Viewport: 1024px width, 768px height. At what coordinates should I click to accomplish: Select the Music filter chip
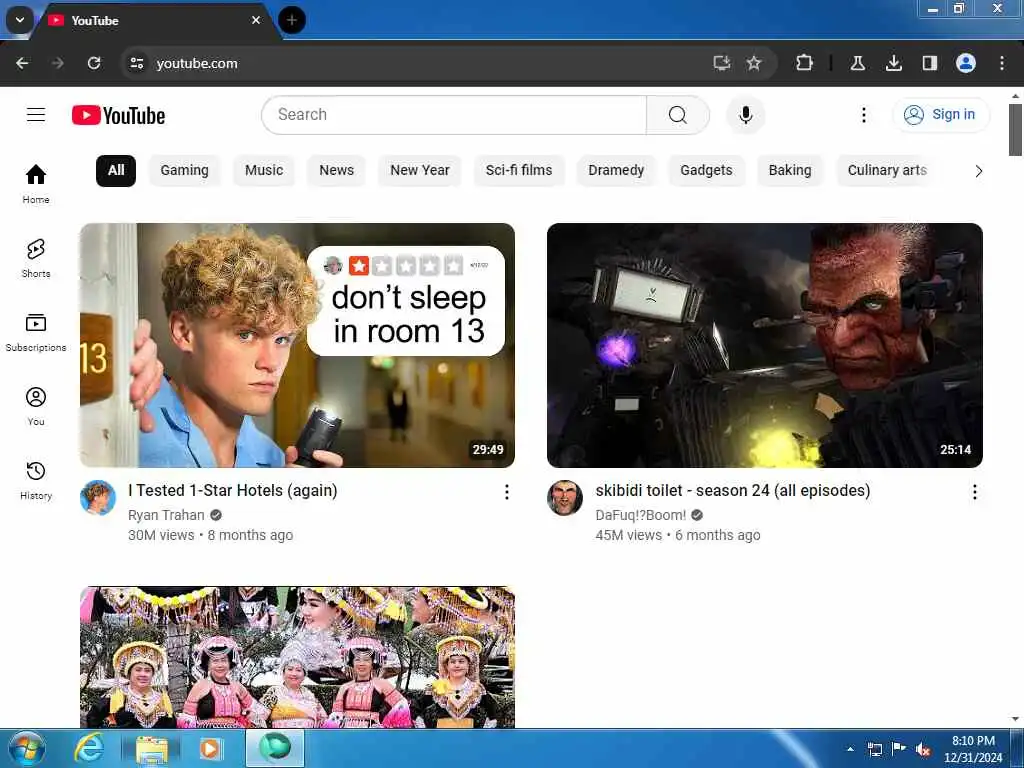[264, 170]
